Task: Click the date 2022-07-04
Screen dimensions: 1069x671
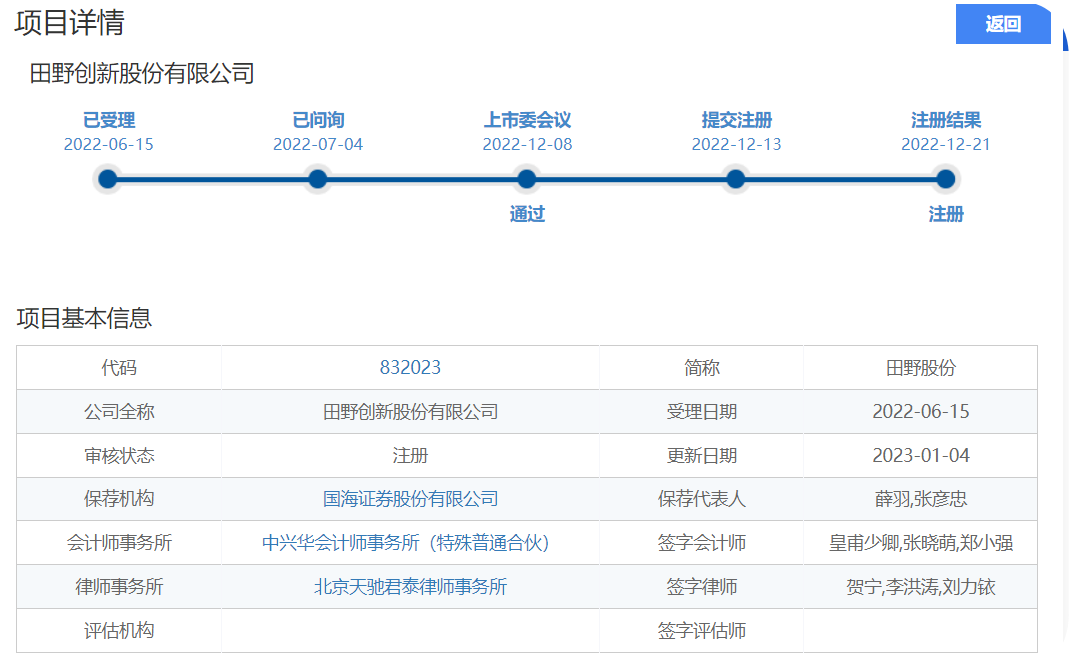Action: click(x=318, y=145)
